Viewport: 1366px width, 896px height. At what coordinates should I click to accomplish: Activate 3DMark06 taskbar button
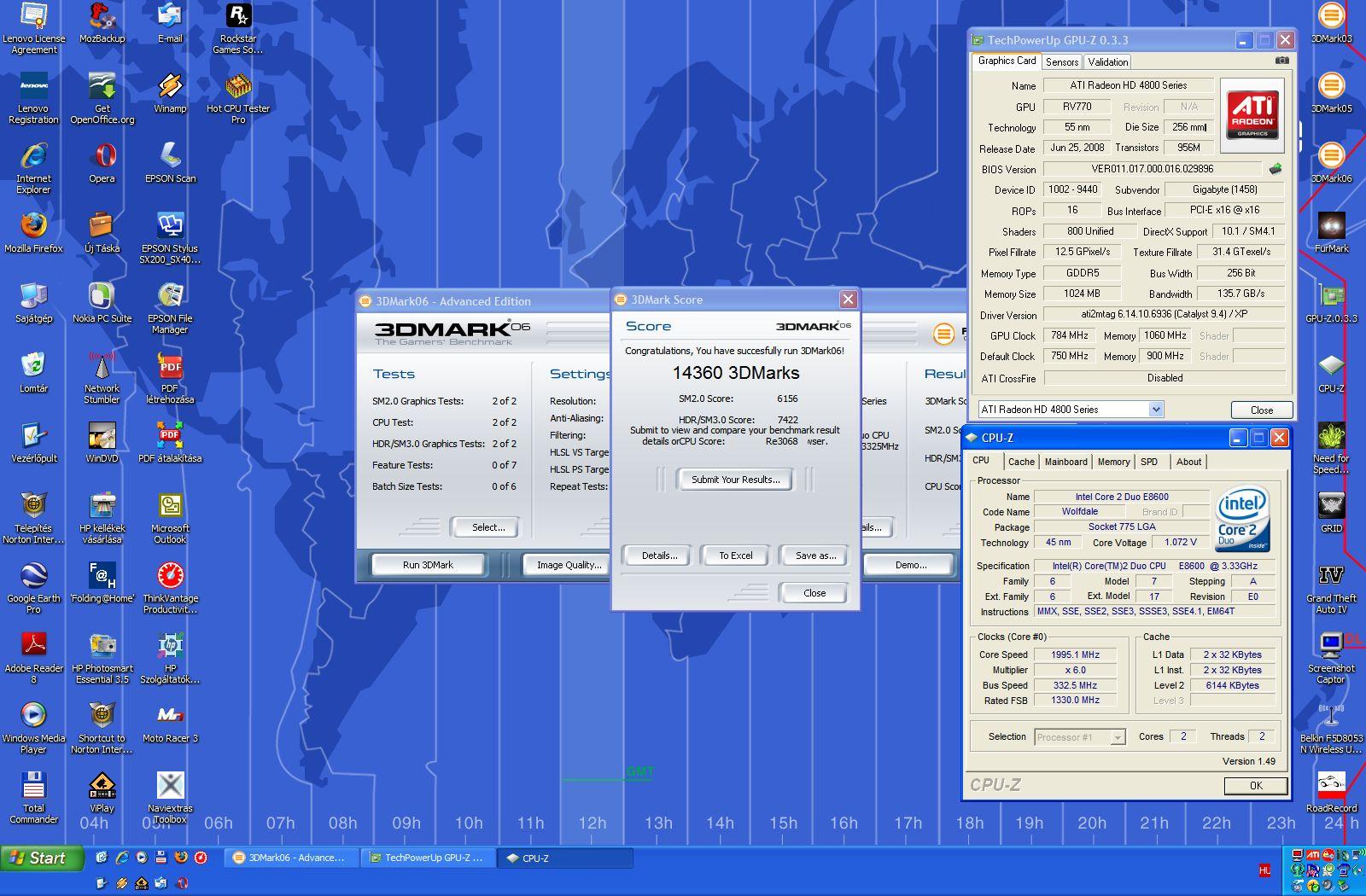290,858
